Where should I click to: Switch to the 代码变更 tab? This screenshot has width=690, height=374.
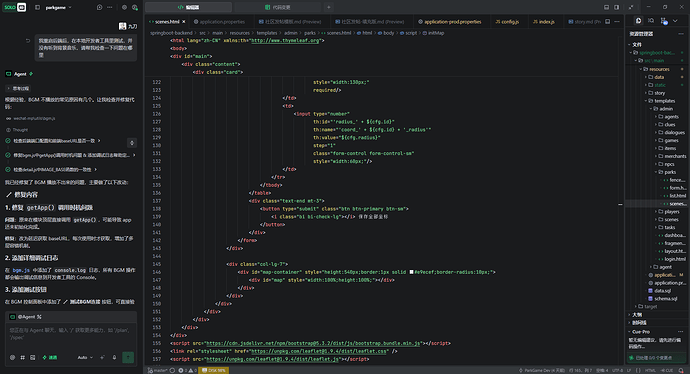(278, 7)
